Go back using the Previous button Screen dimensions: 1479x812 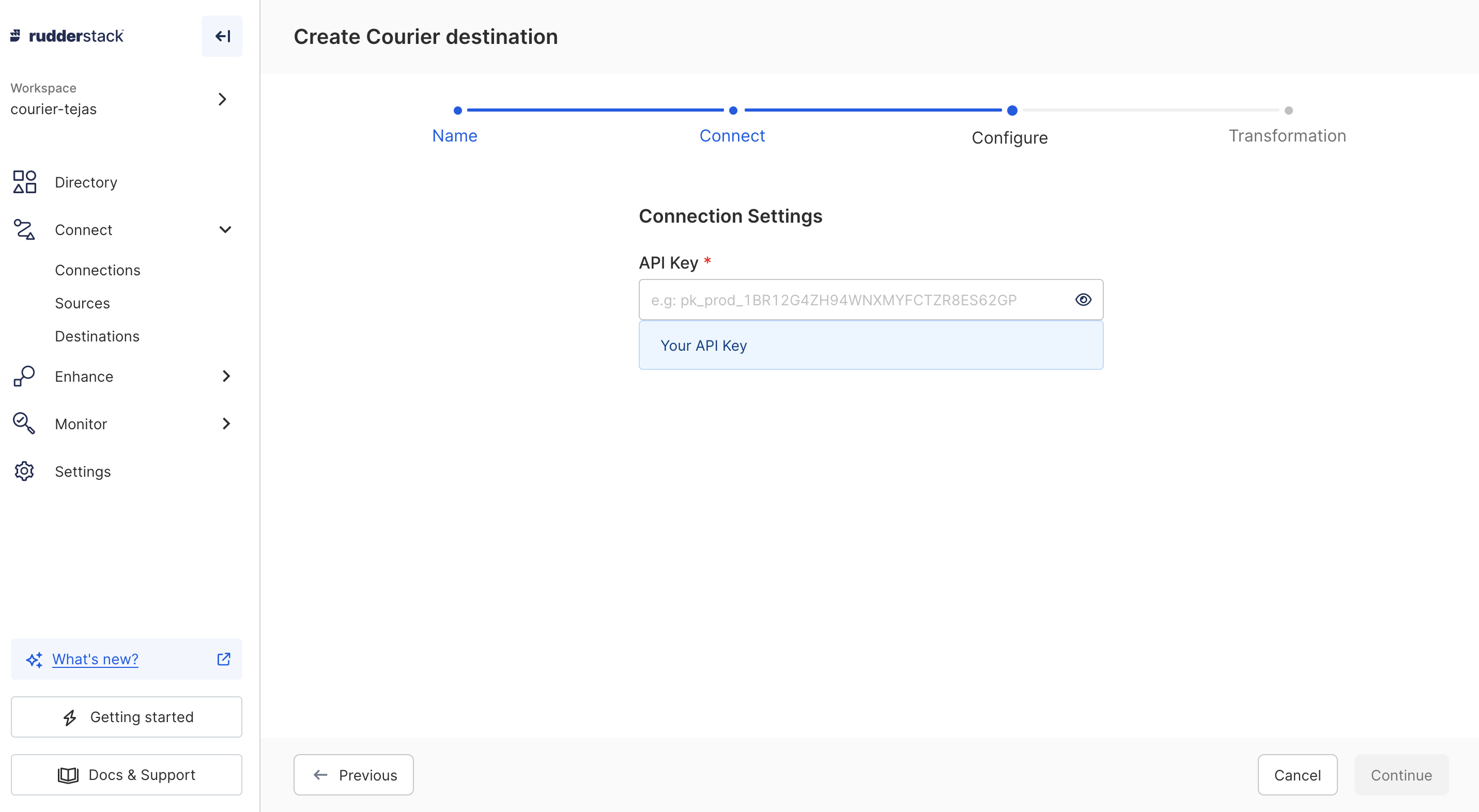click(353, 774)
